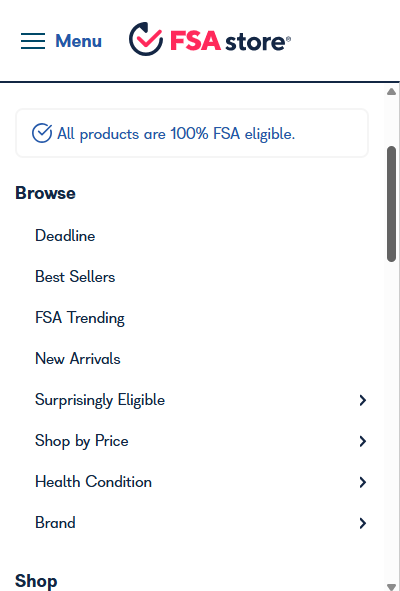
Task: Open the Shop by Price link
Action: click(x=82, y=441)
